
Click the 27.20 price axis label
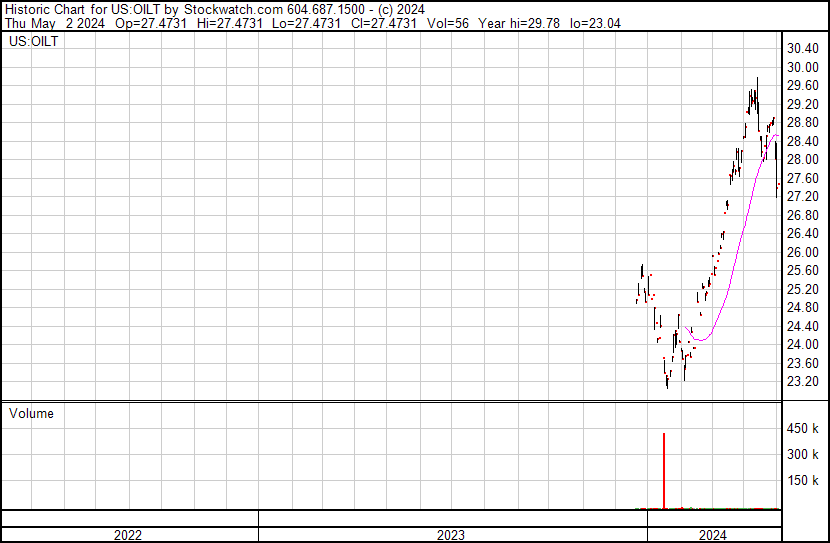[x=803, y=196]
